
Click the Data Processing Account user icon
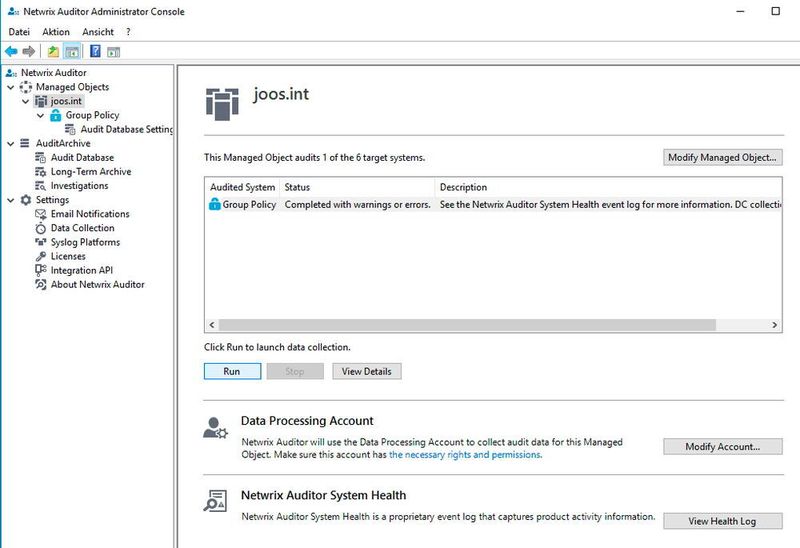[215, 428]
